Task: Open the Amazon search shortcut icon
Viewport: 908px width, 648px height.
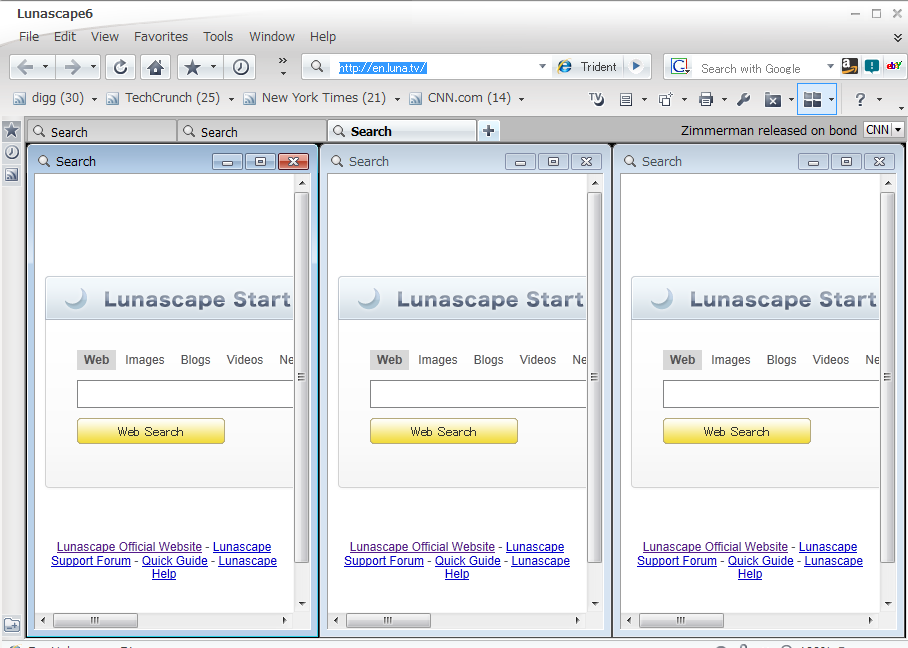Action: (850, 66)
